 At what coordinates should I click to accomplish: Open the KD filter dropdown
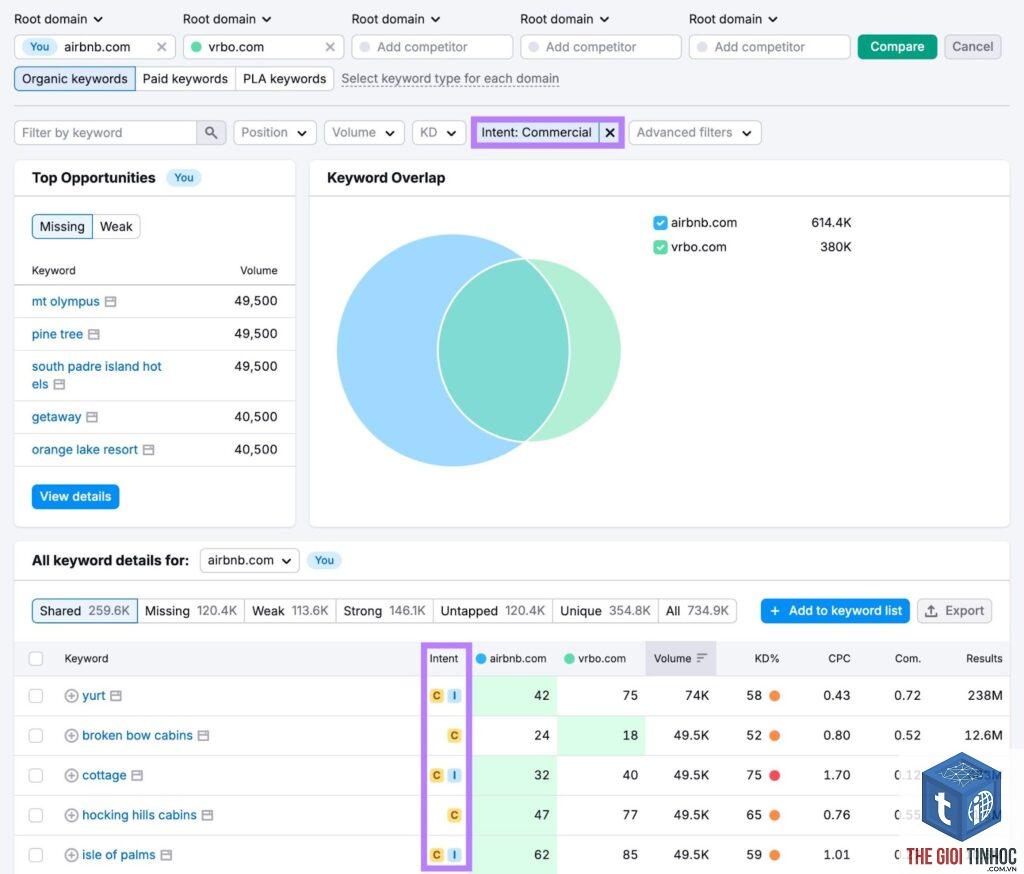click(439, 133)
